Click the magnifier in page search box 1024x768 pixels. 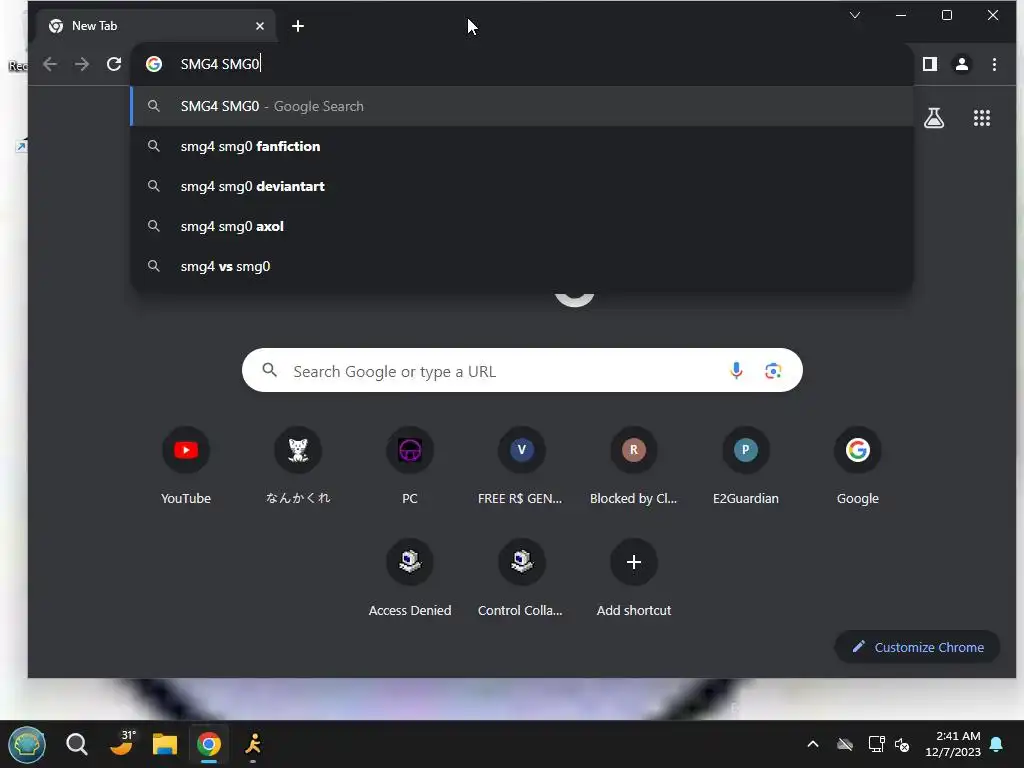pos(270,370)
